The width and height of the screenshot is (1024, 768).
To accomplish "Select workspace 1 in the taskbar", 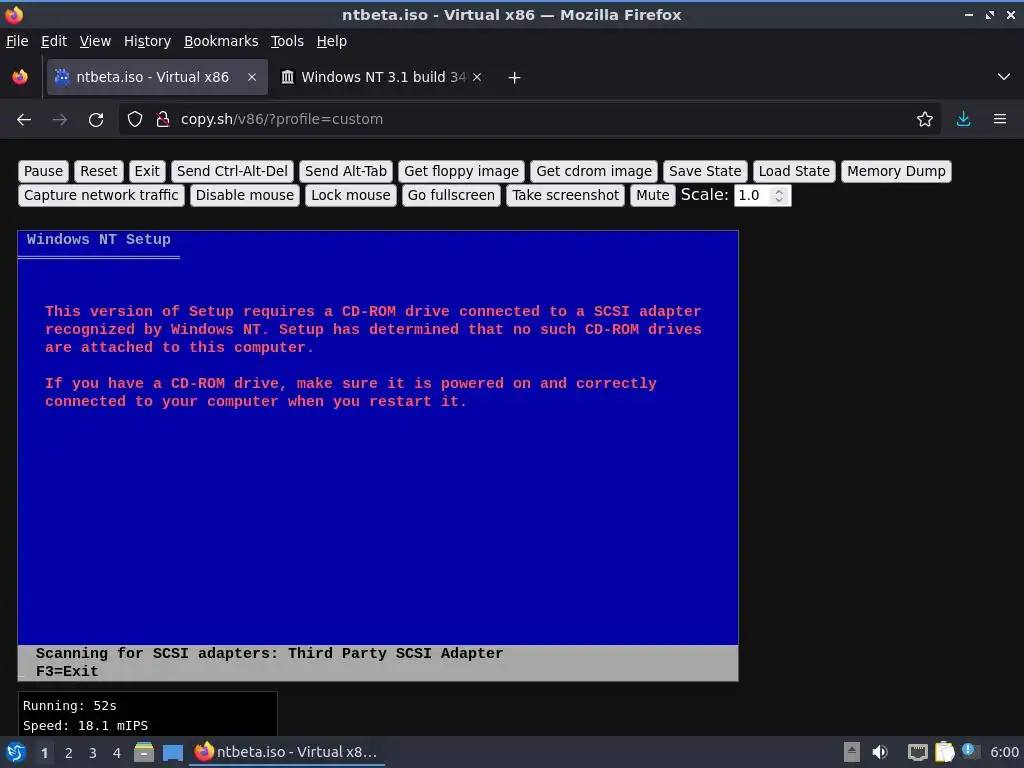I will [44, 753].
